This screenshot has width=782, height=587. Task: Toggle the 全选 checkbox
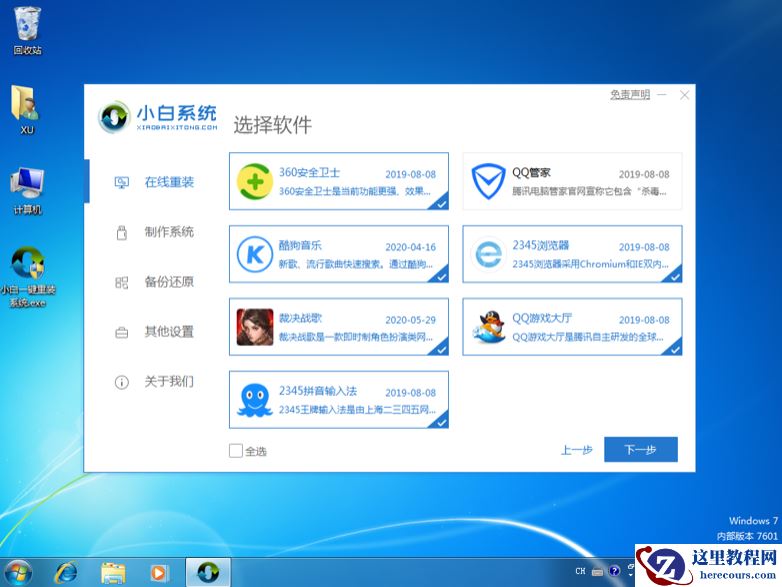pos(236,451)
